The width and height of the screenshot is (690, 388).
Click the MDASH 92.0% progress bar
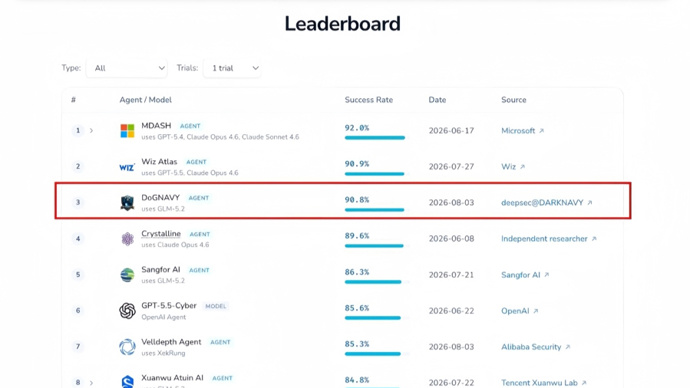(x=375, y=138)
